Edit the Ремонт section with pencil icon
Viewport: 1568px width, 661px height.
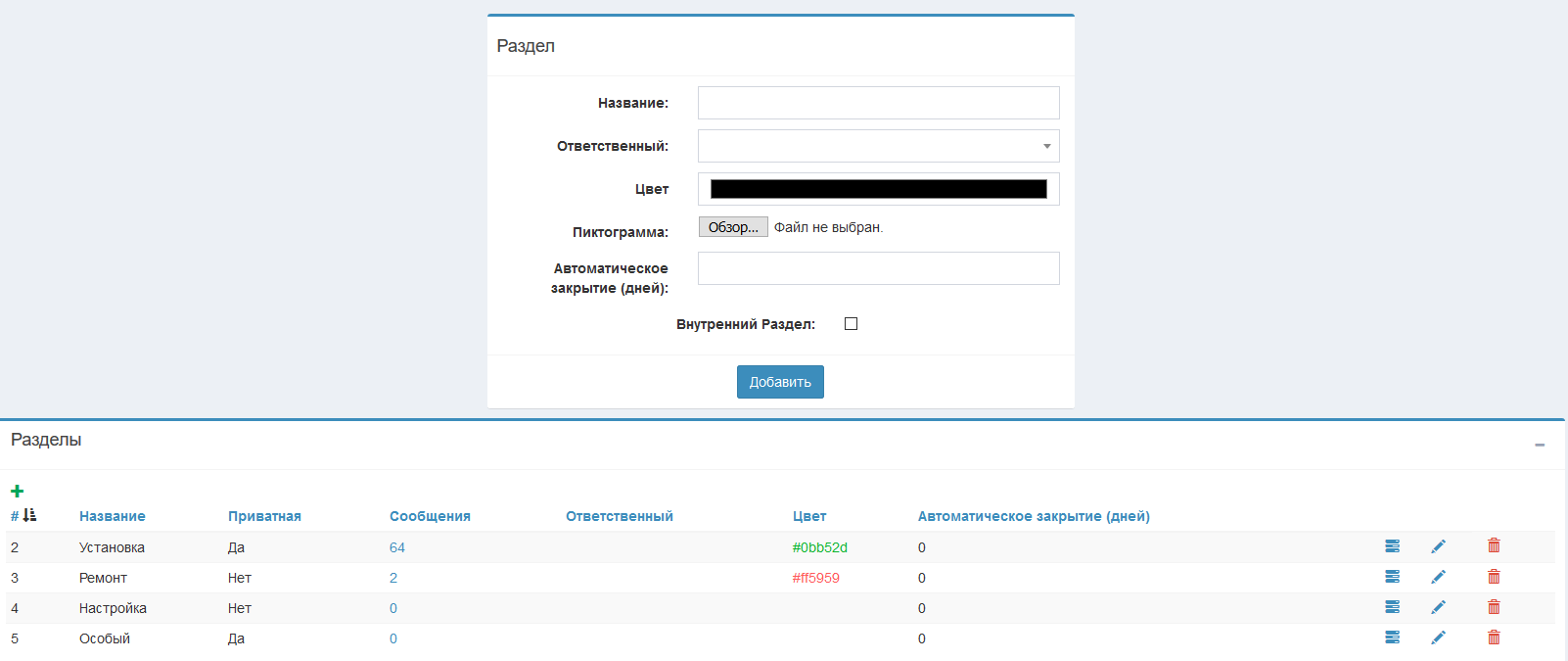pyautogui.click(x=1438, y=577)
